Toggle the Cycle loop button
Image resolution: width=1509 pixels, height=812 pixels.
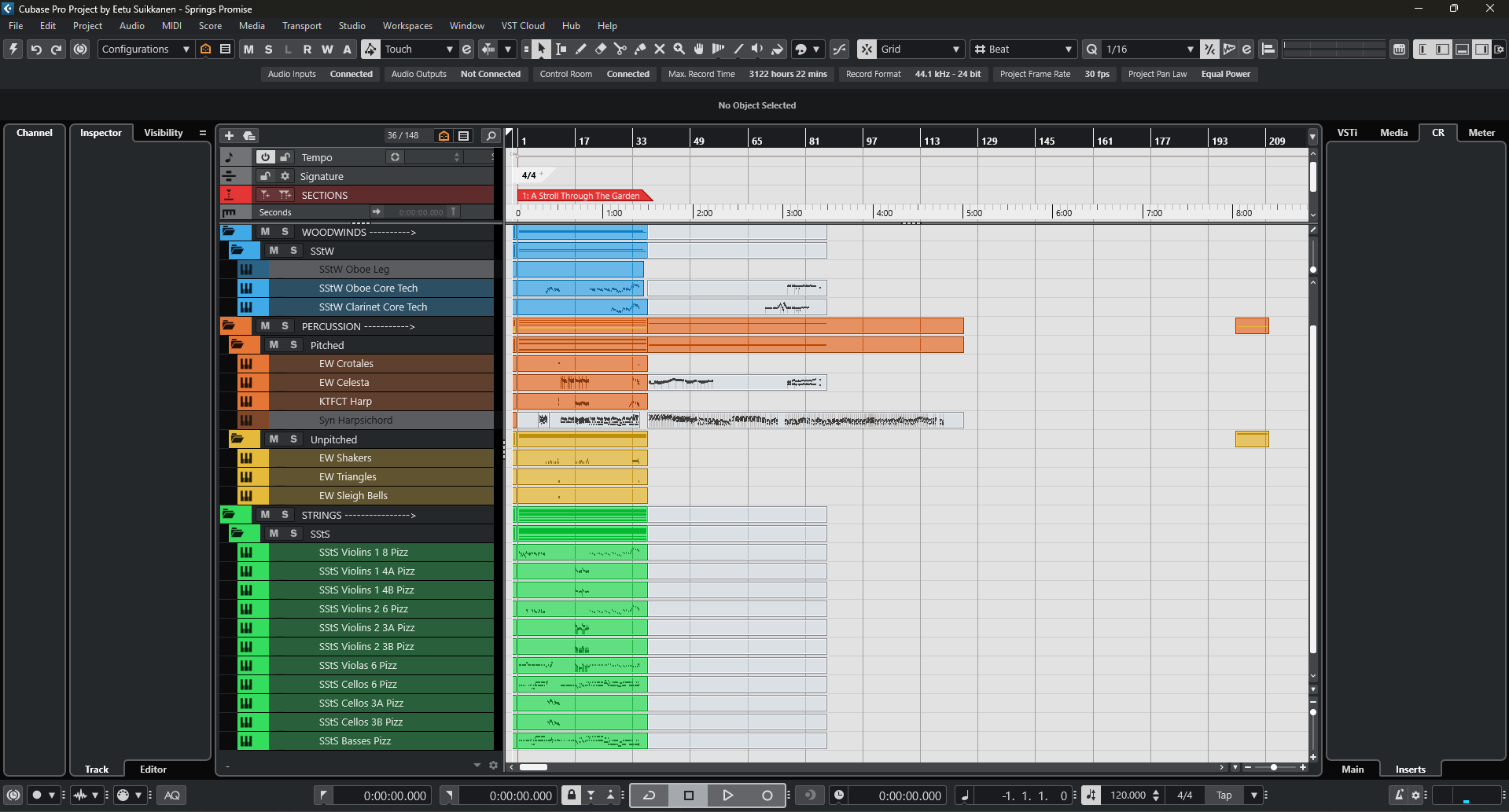[650, 795]
